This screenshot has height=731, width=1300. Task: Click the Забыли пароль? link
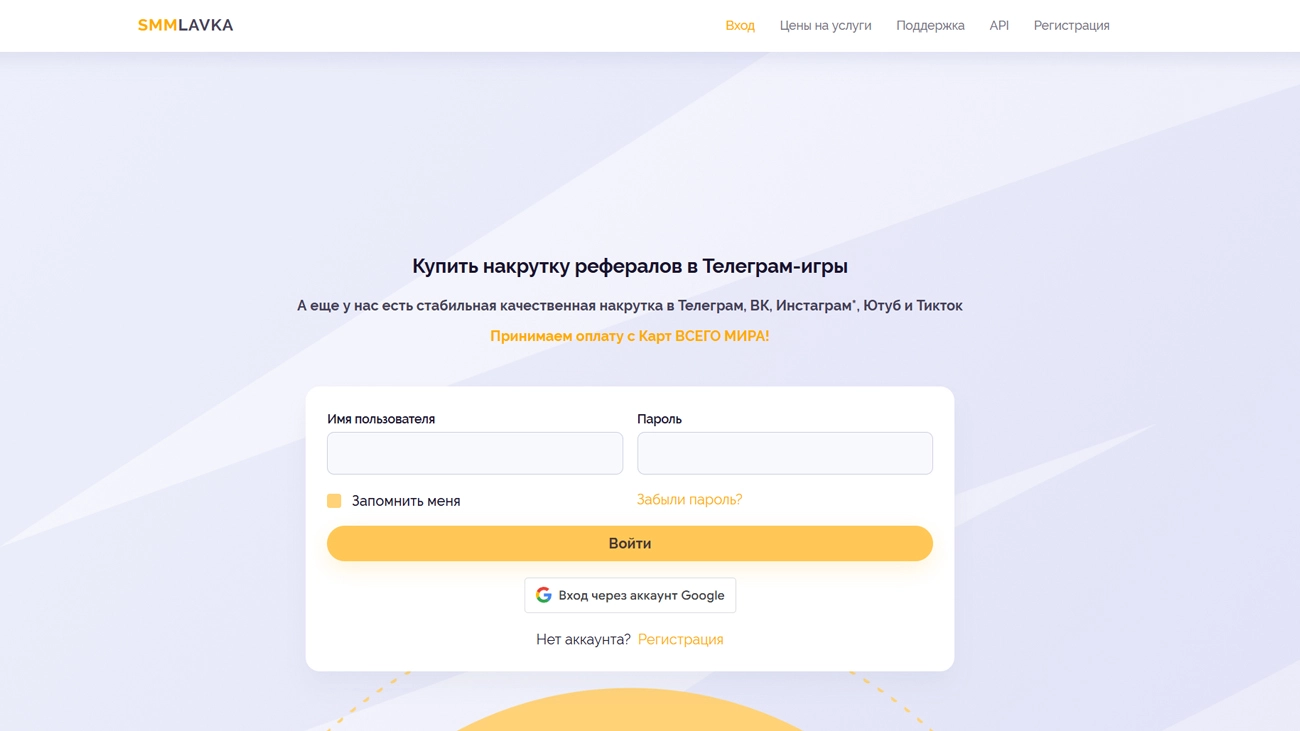pyautogui.click(x=690, y=498)
